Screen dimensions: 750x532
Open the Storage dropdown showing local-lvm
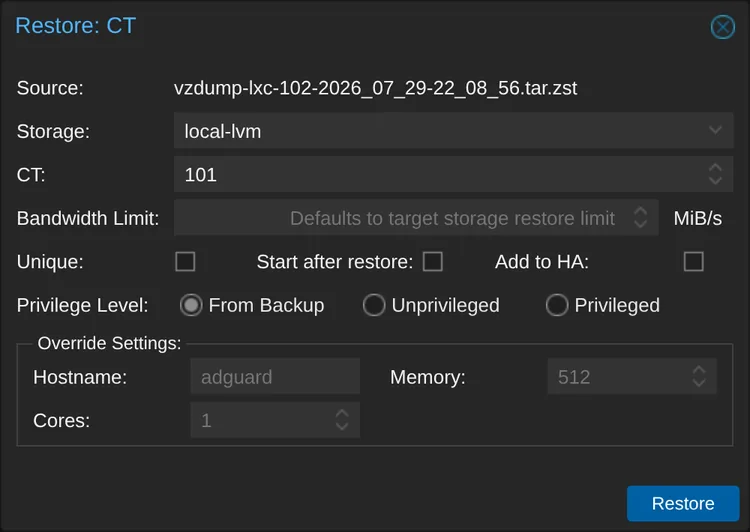453,131
